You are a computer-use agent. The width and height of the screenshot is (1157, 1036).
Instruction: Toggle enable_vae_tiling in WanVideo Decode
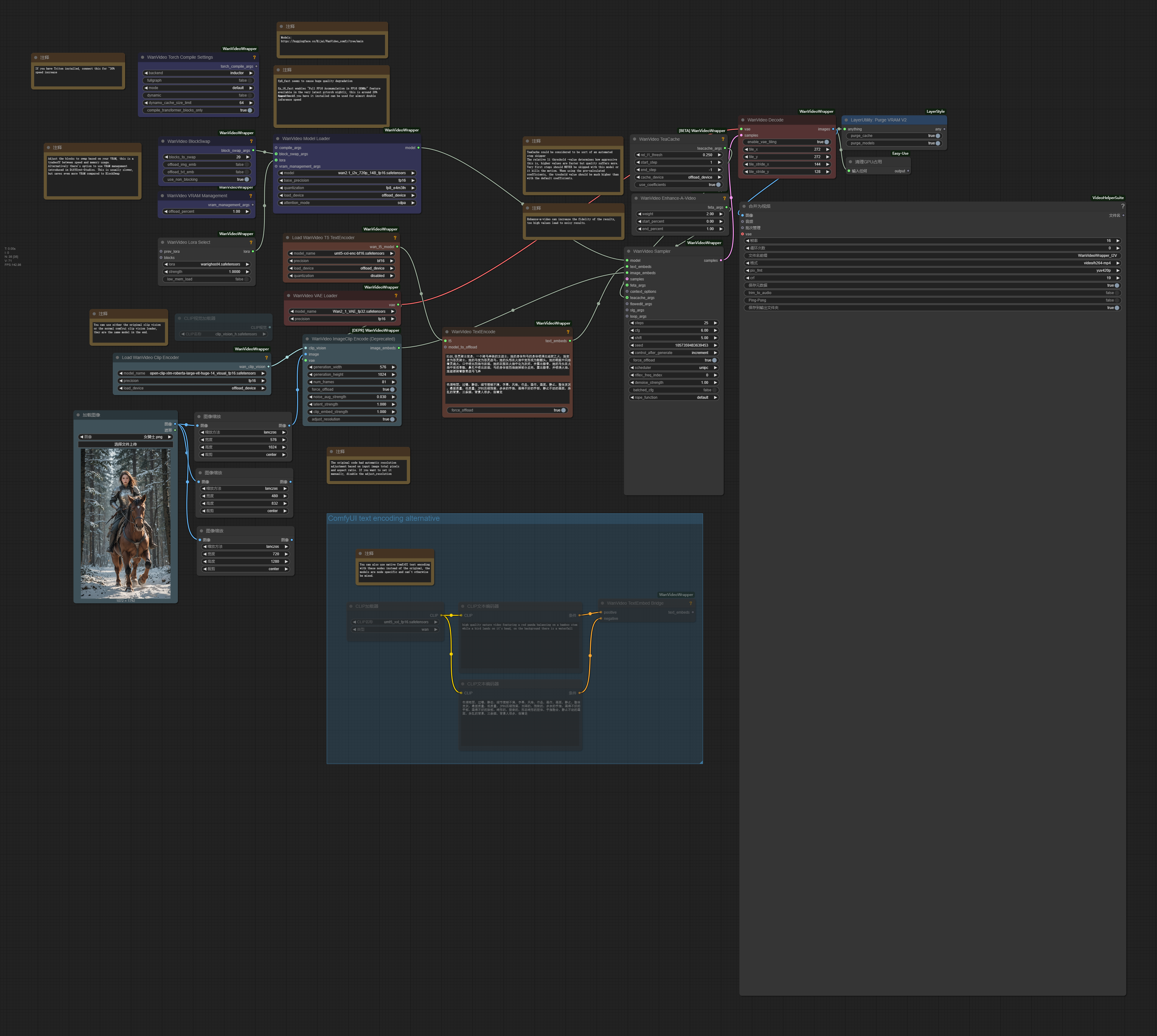point(826,142)
